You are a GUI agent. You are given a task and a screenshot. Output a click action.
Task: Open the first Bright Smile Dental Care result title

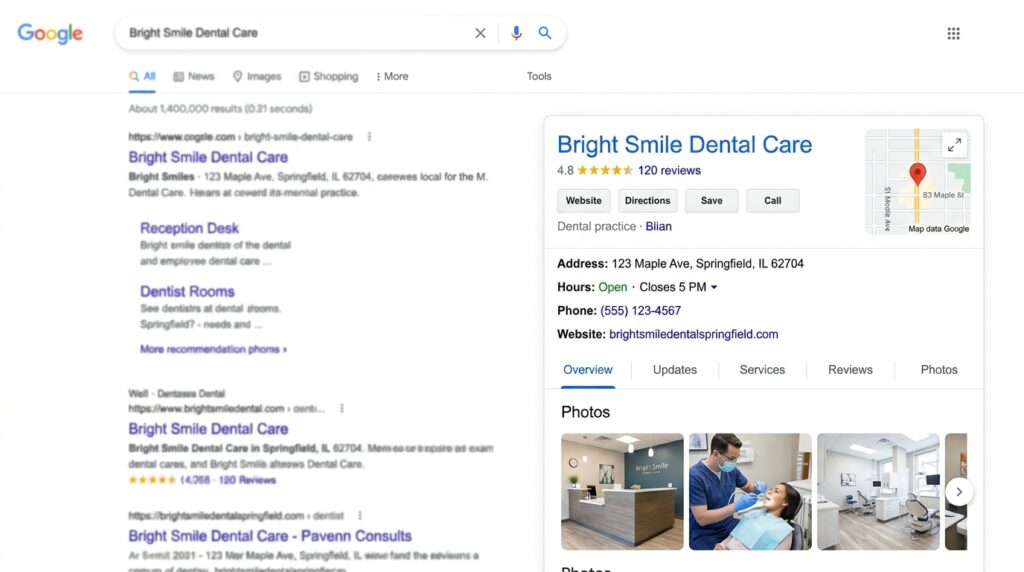[208, 157]
